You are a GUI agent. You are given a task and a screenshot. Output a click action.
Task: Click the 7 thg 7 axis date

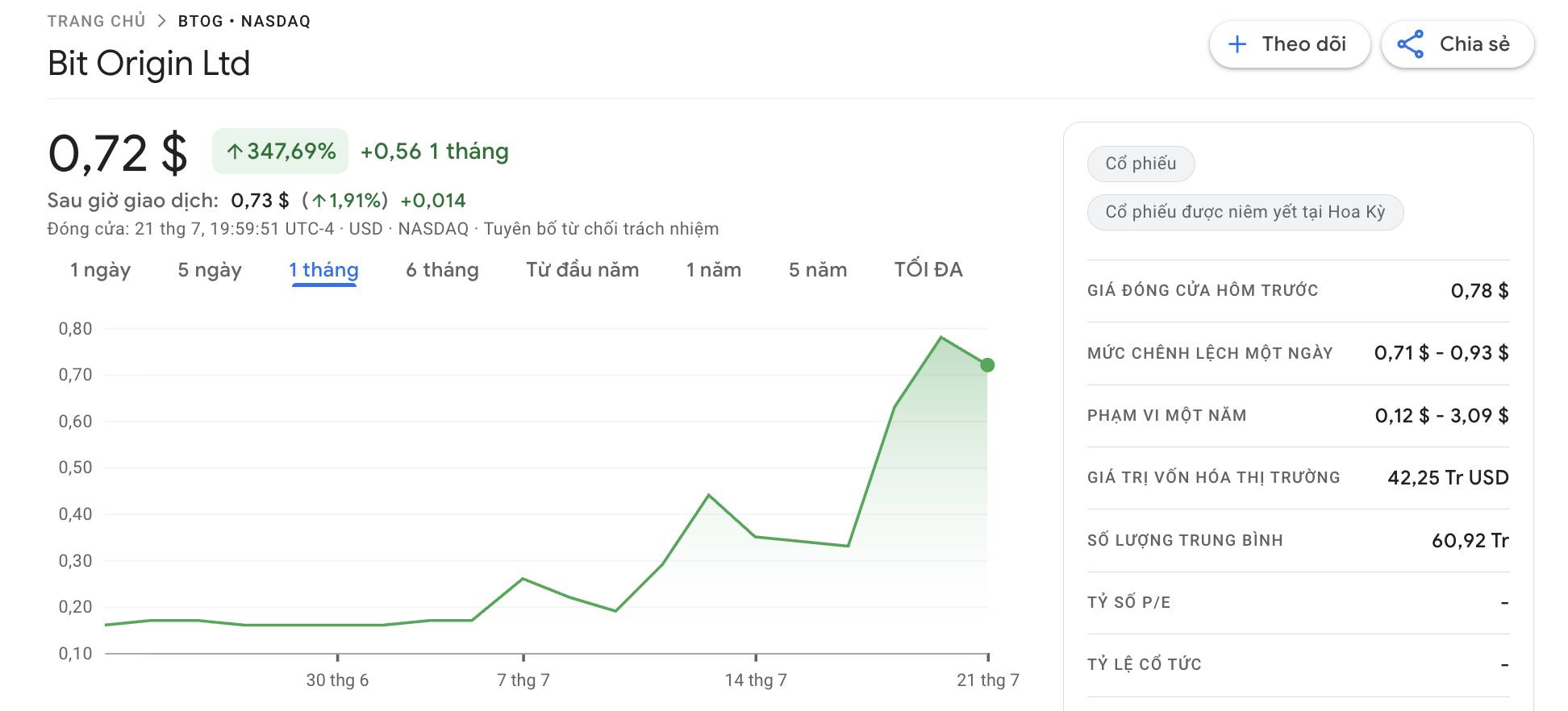coord(523,680)
